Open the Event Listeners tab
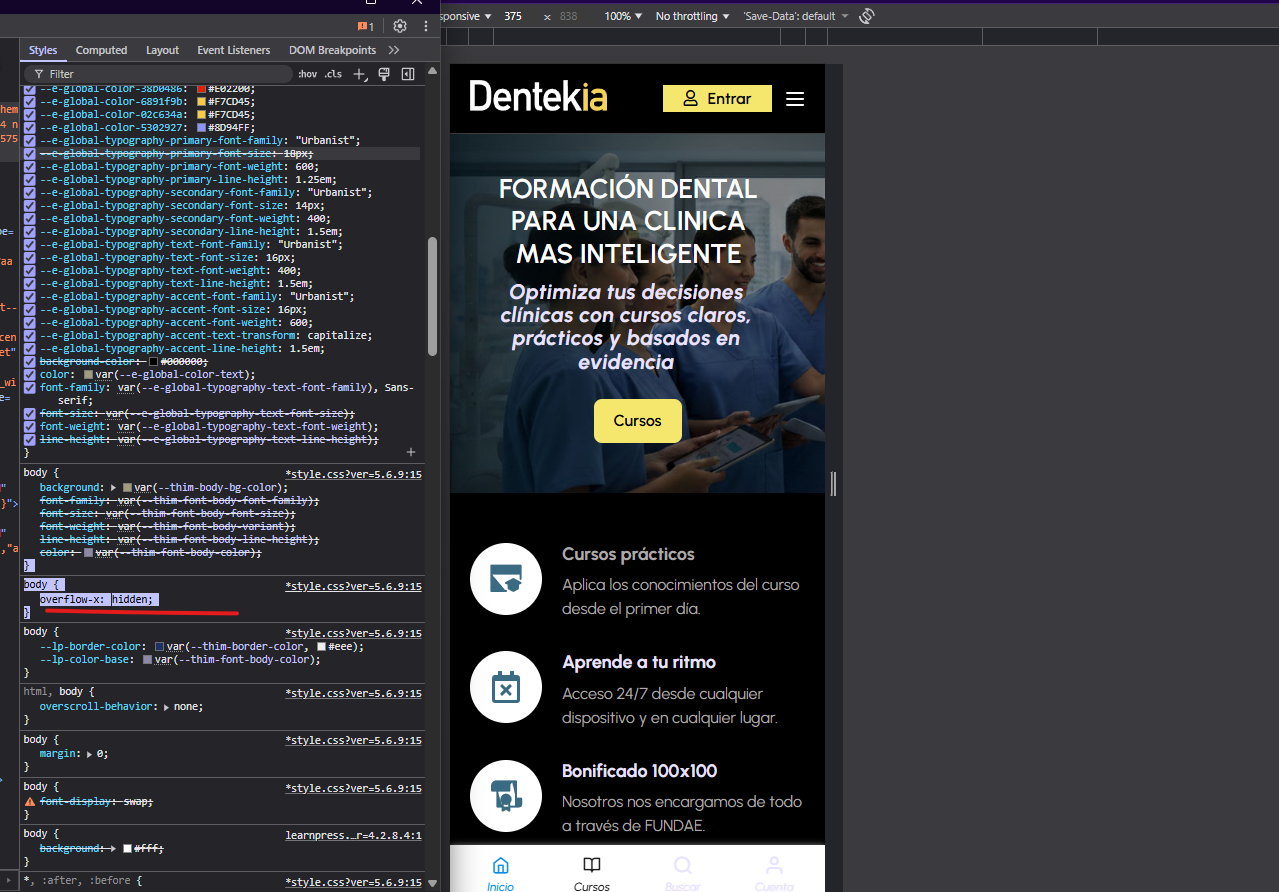The width and height of the screenshot is (1279, 892). pos(233,50)
